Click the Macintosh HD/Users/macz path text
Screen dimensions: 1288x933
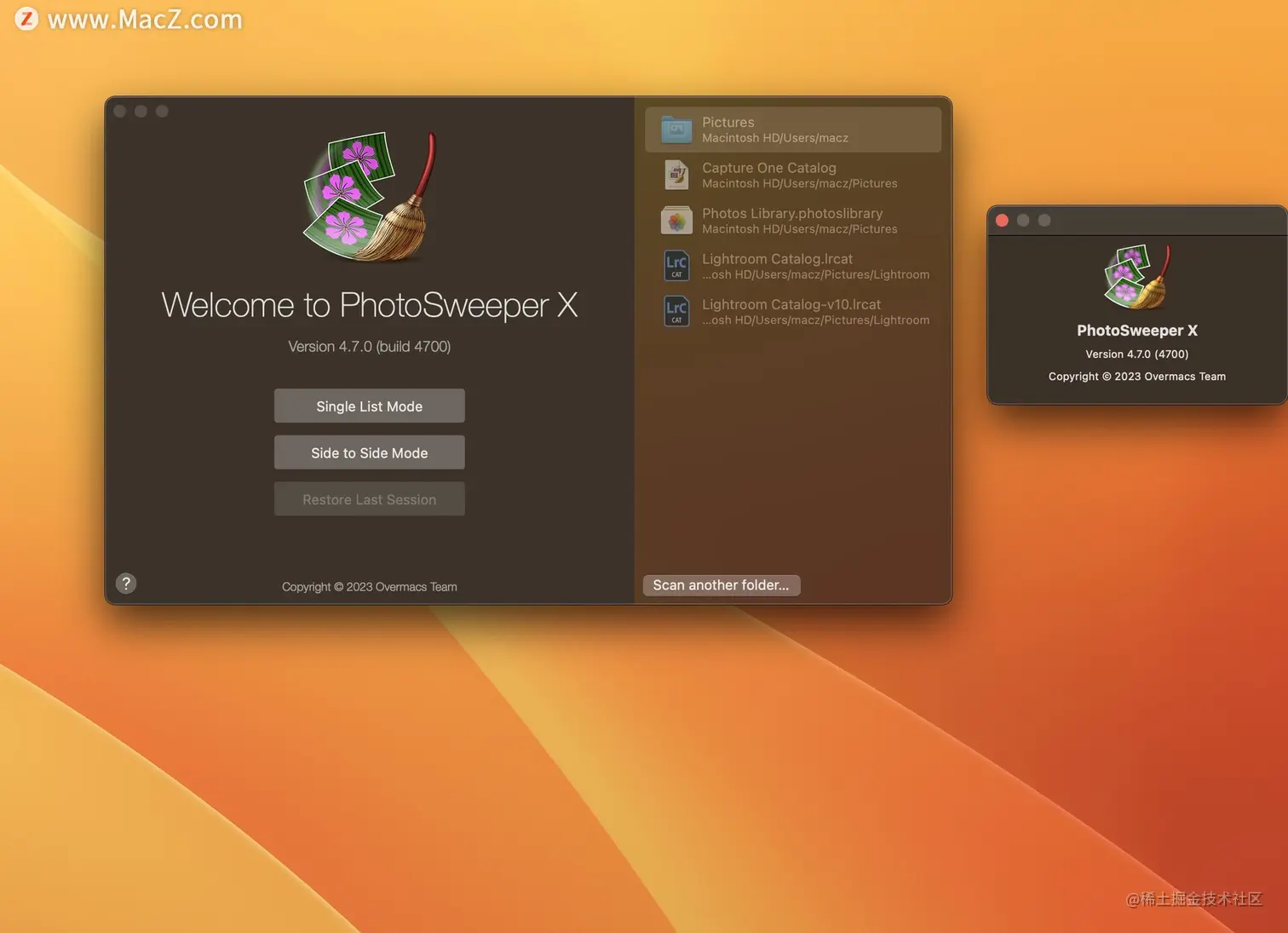pyautogui.click(x=775, y=138)
